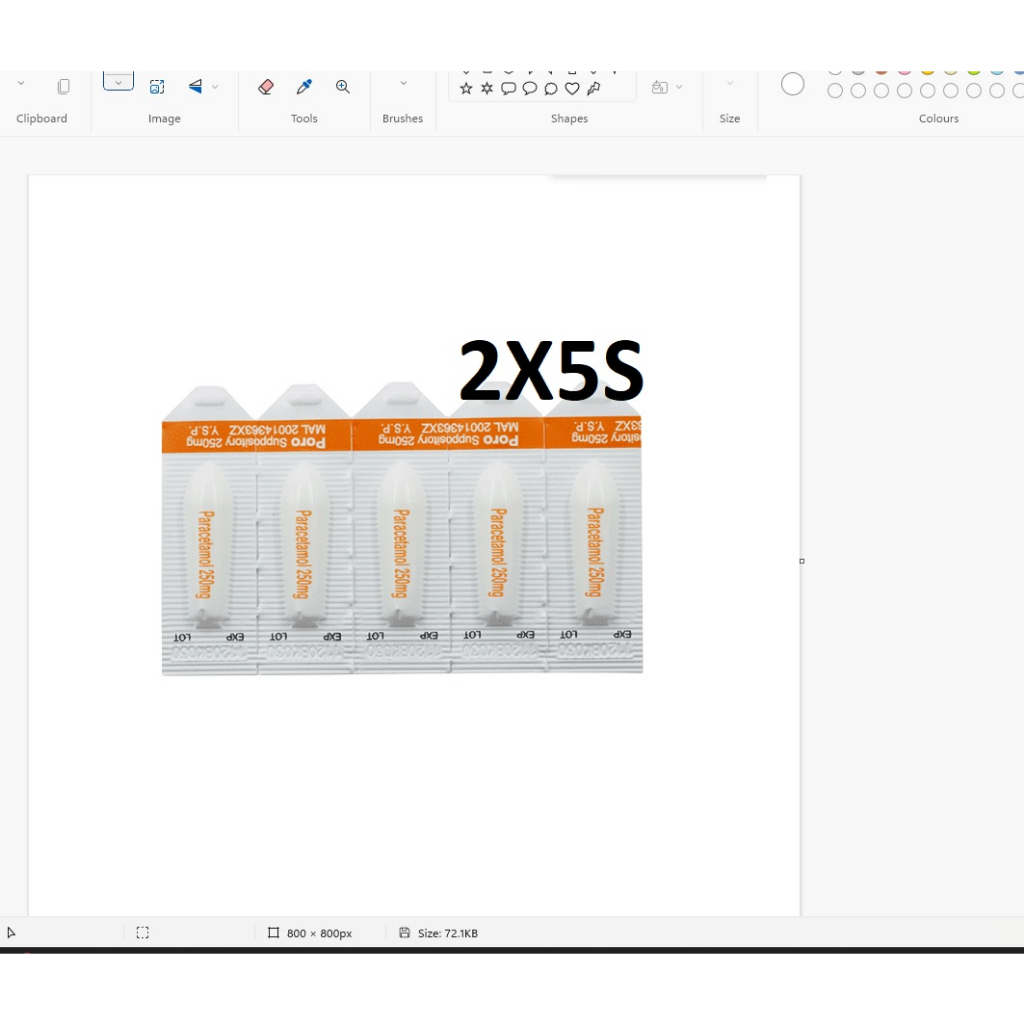This screenshot has height=1024, width=1024.
Task: Pick the Colour picker eyedropper tool
Action: 304,87
